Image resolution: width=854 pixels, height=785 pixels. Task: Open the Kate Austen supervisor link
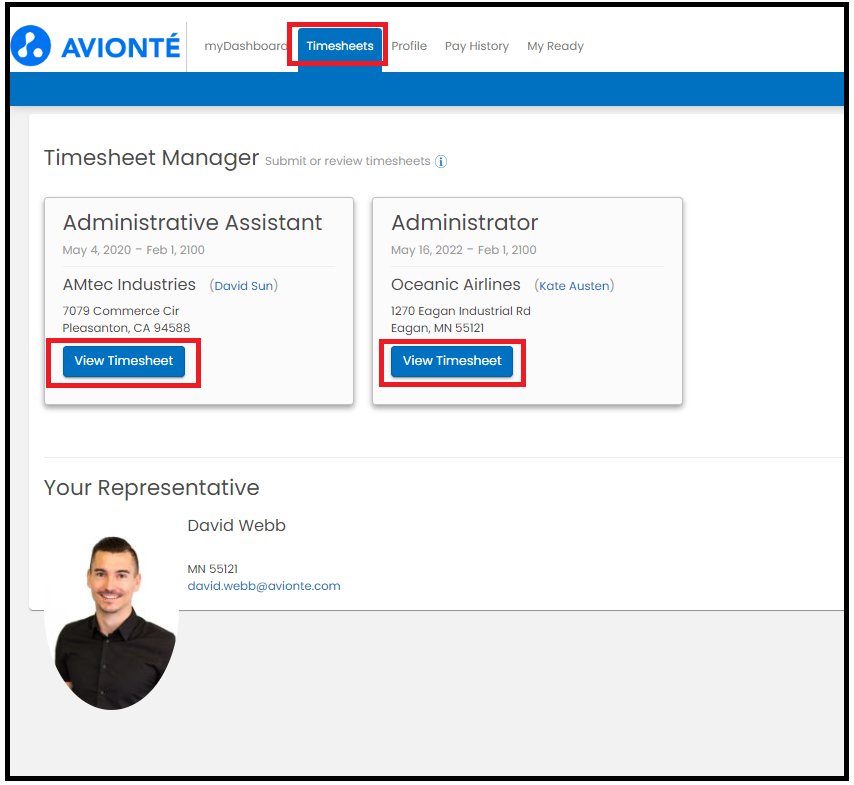[x=574, y=285]
